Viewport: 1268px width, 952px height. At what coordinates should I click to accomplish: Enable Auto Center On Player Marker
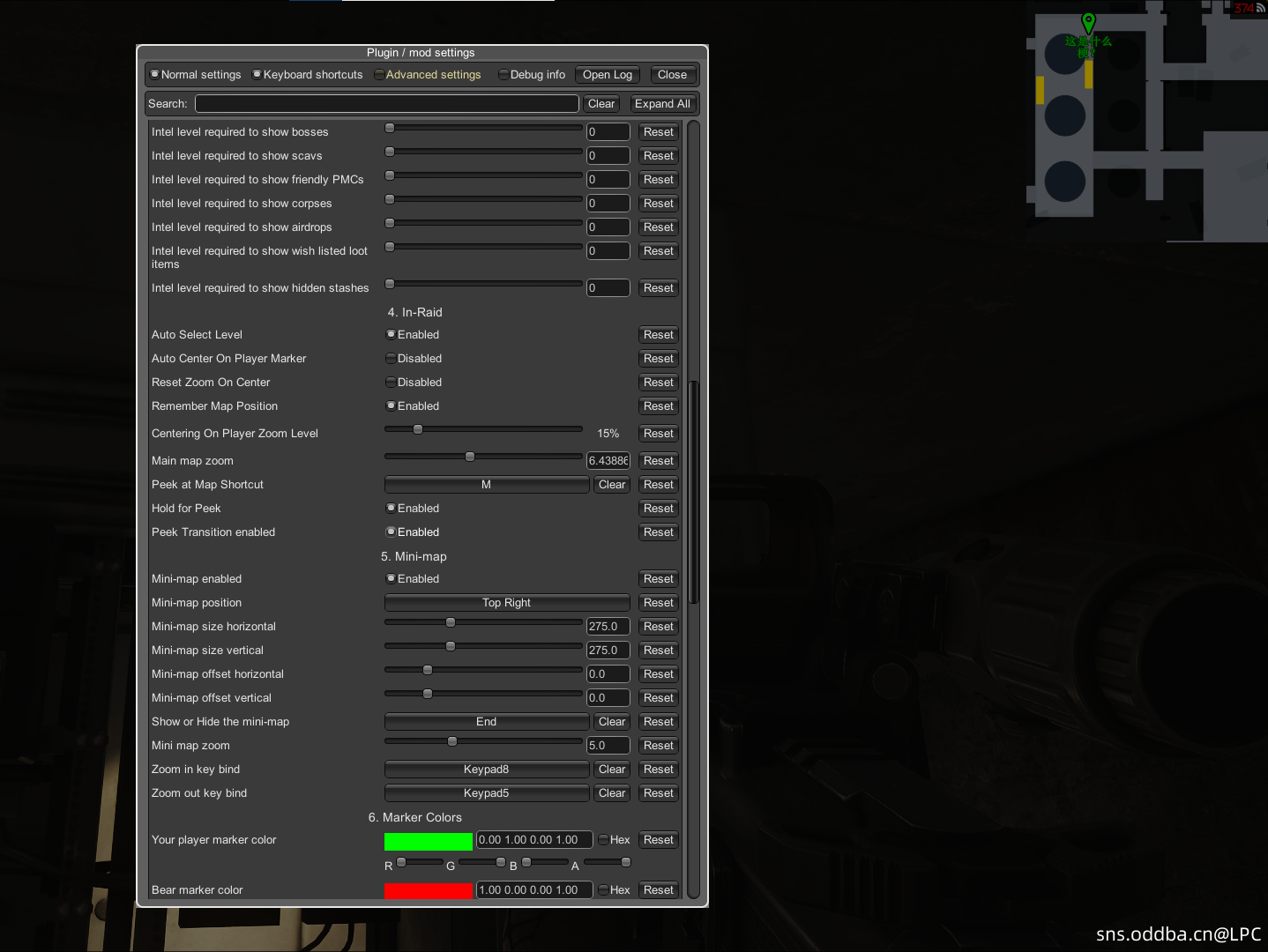[x=391, y=359]
